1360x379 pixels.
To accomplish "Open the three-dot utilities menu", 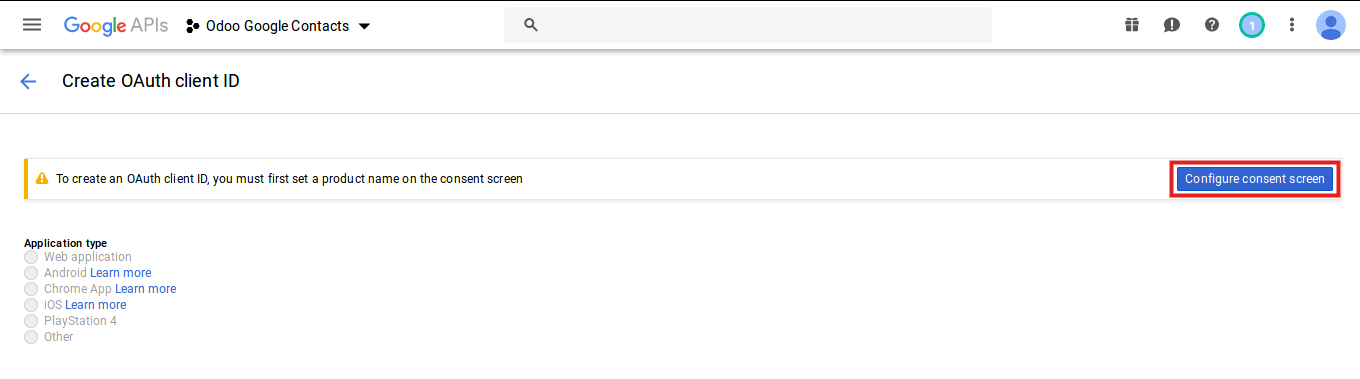I will click(x=1292, y=25).
